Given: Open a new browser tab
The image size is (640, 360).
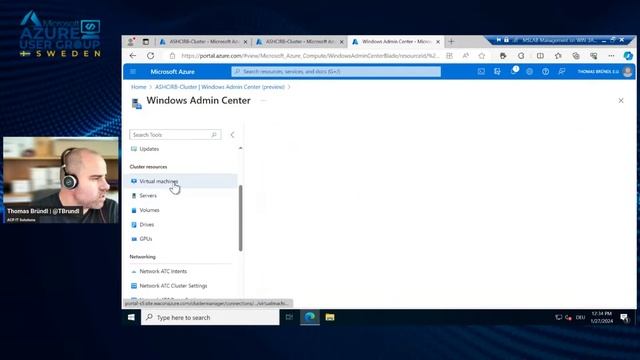Looking at the screenshot, I should tap(451, 42).
